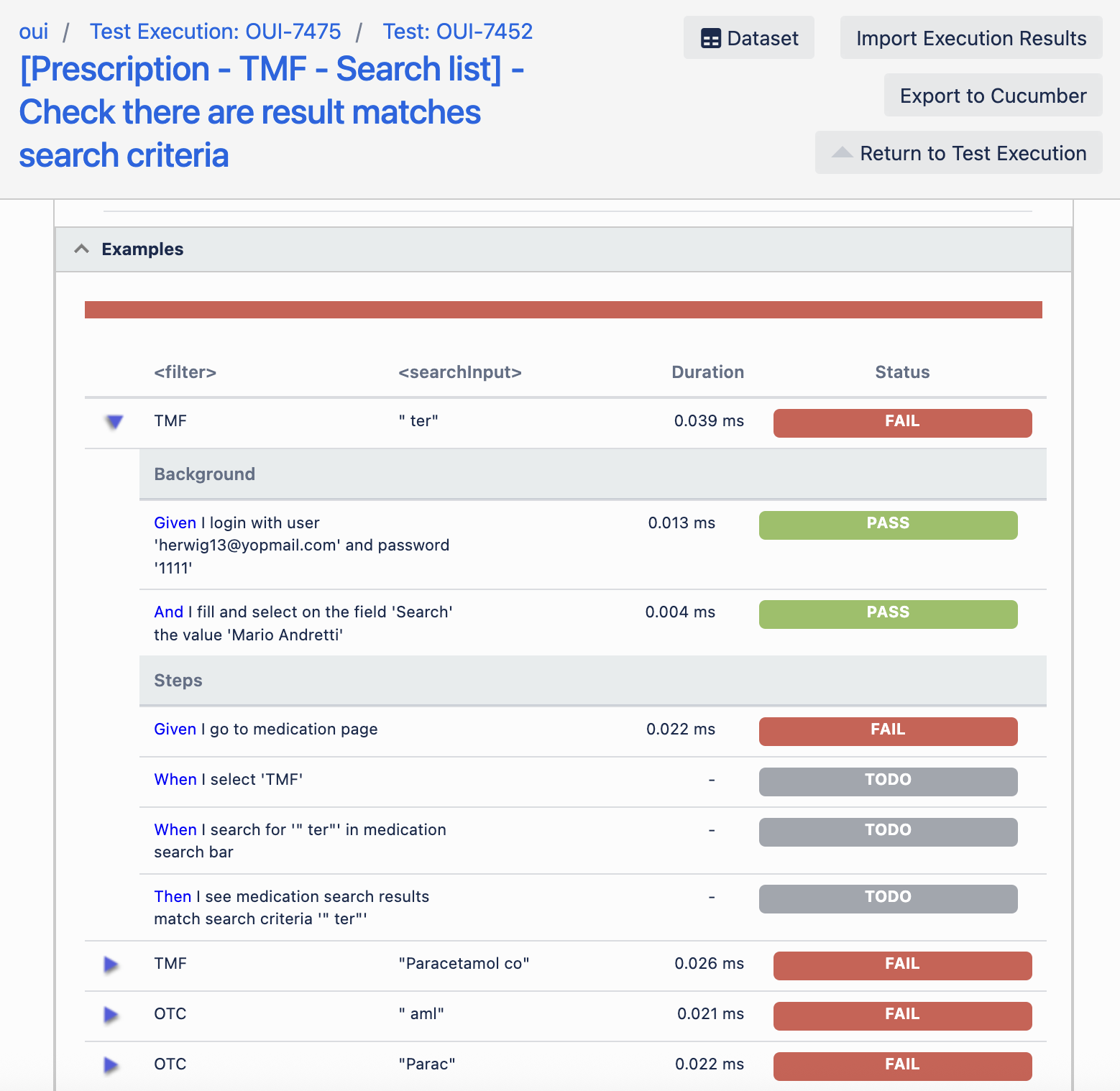The width and height of the screenshot is (1120, 1091).
Task: Click the Dataset table icon
Action: [710, 39]
